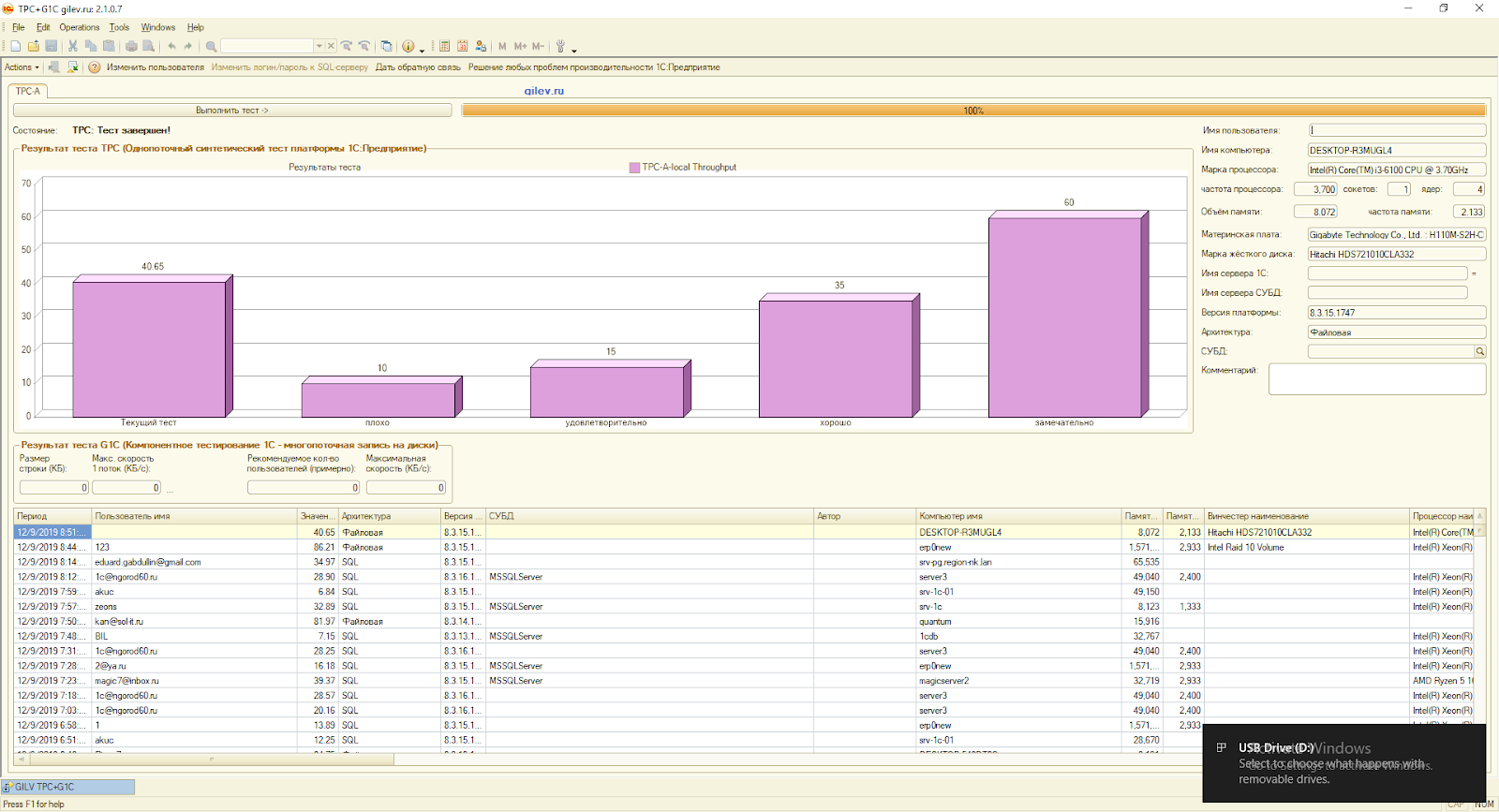The image size is (1499, 812).
Task: Click the Copy toolbar icon
Action: tap(90, 46)
